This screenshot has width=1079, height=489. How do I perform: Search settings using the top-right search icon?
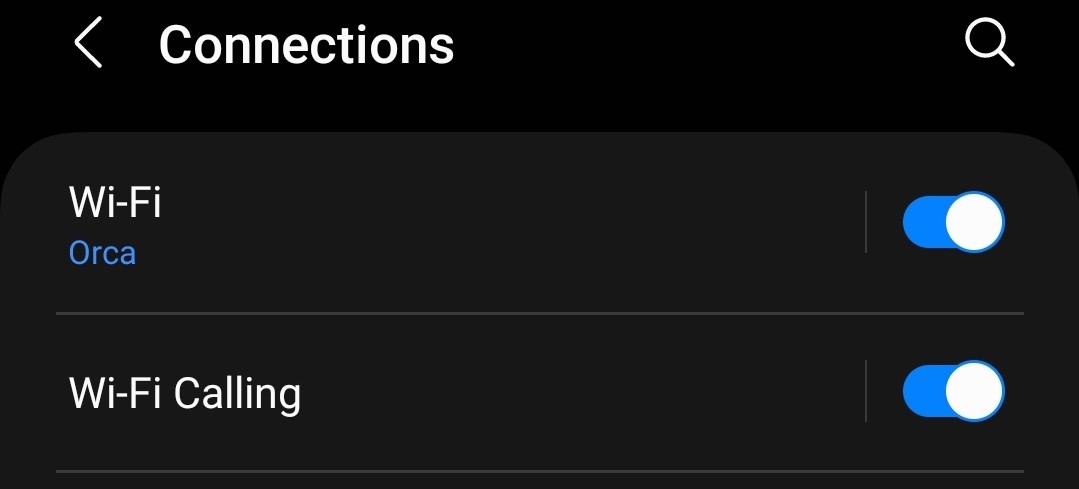990,43
